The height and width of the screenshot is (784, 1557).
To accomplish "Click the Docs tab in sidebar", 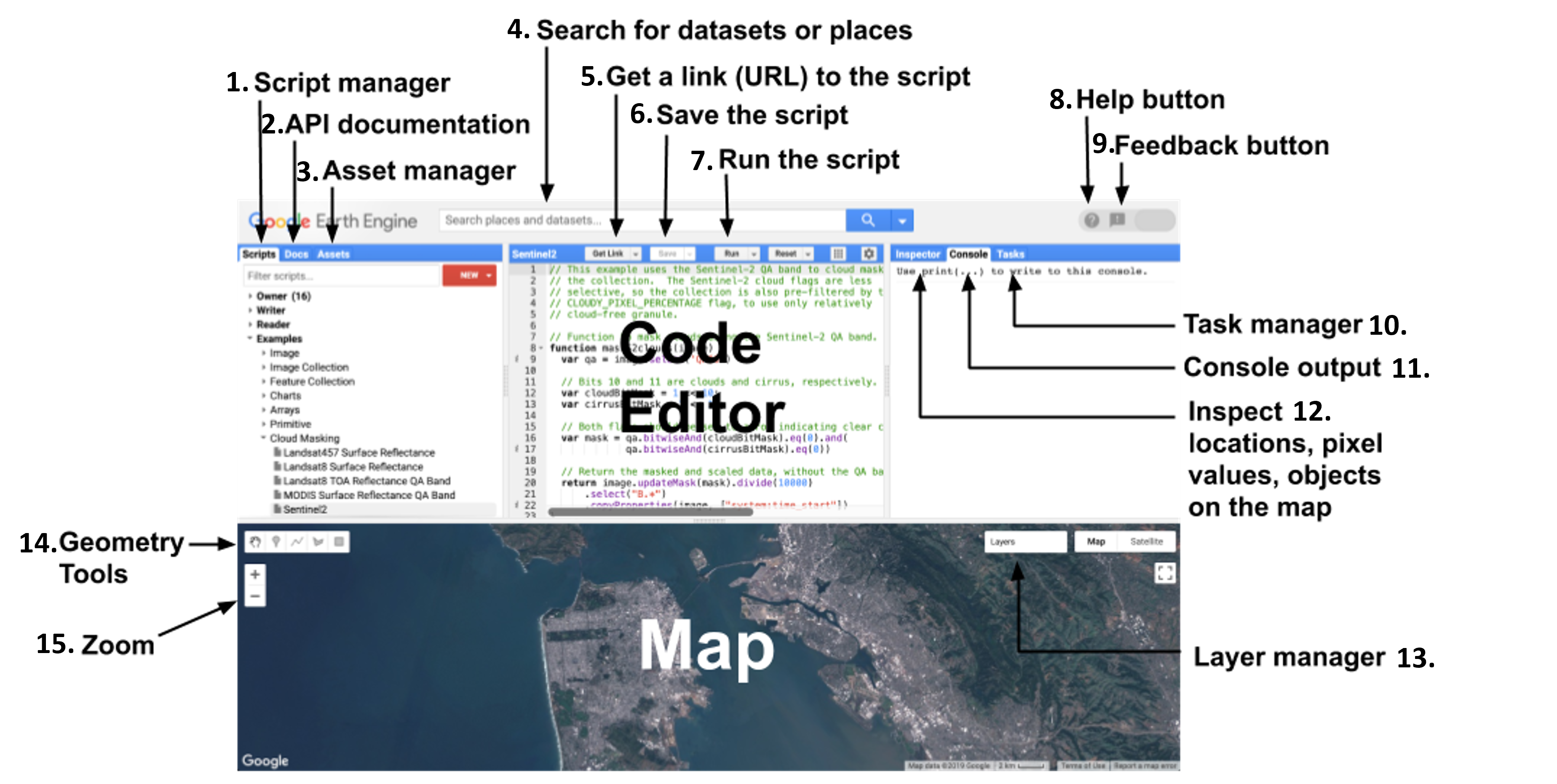I will (x=296, y=253).
